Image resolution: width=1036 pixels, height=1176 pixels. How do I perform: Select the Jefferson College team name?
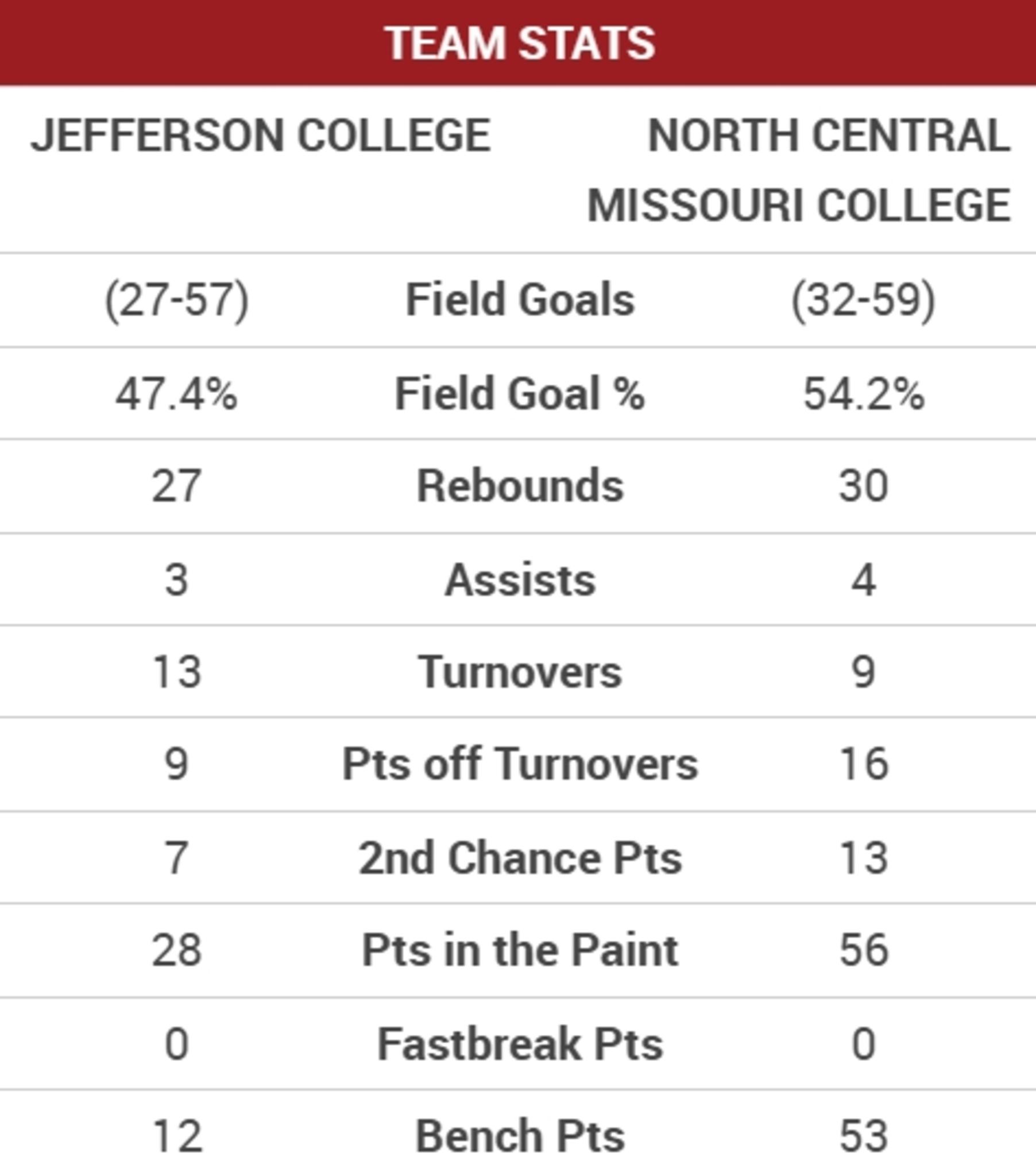click(x=261, y=136)
